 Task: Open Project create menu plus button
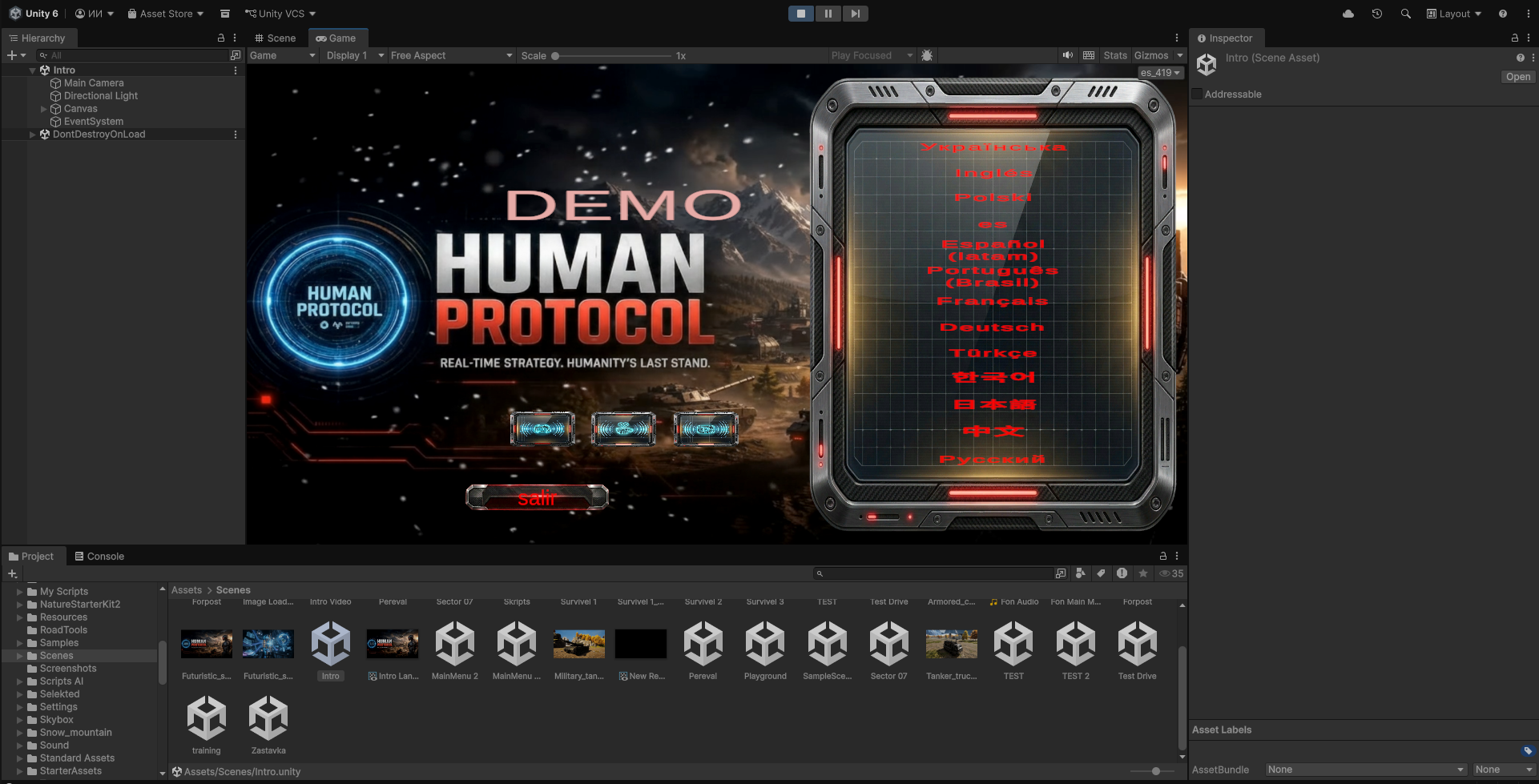pos(12,573)
